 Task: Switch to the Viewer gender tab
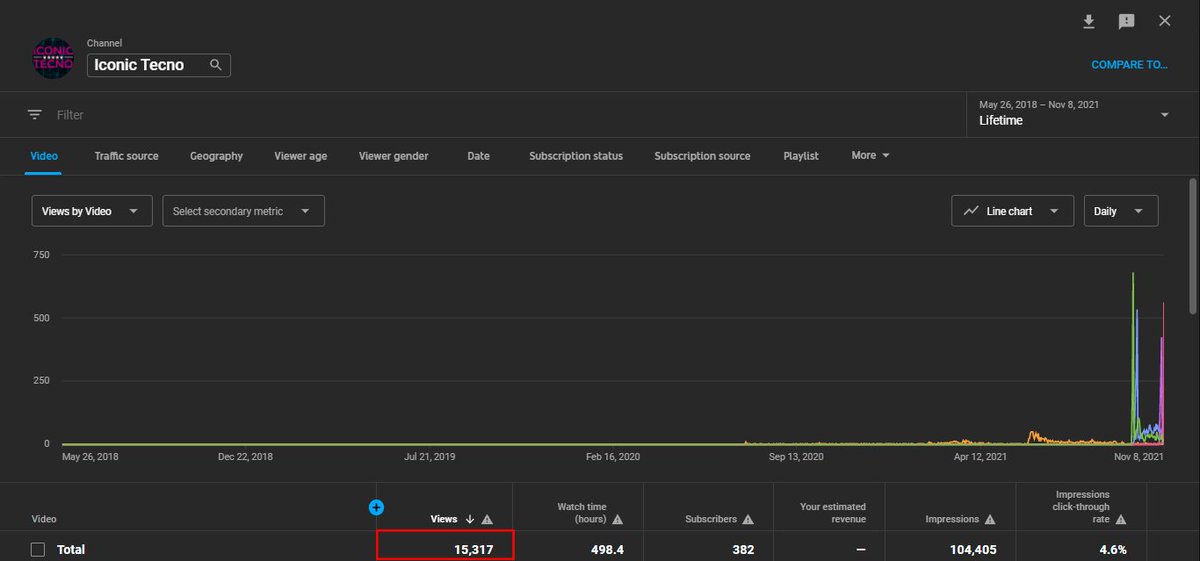tap(394, 156)
